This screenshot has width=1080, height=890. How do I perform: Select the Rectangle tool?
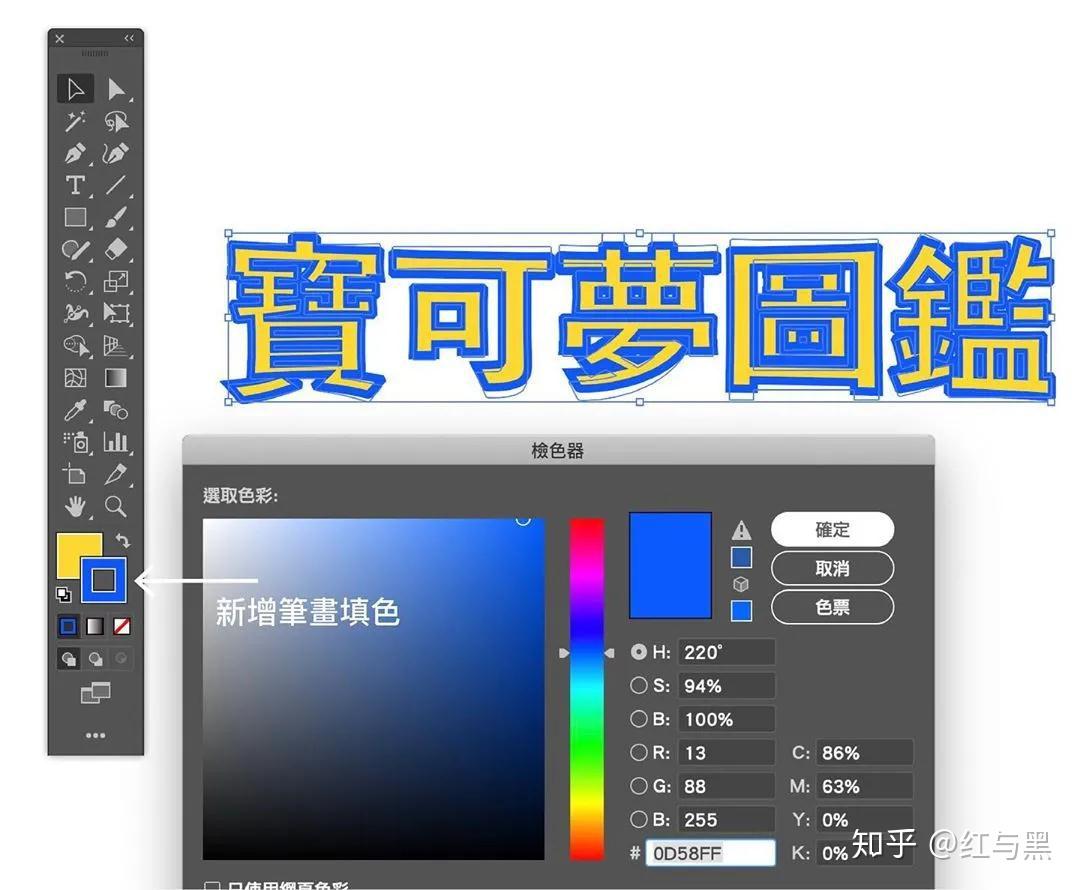click(75, 217)
